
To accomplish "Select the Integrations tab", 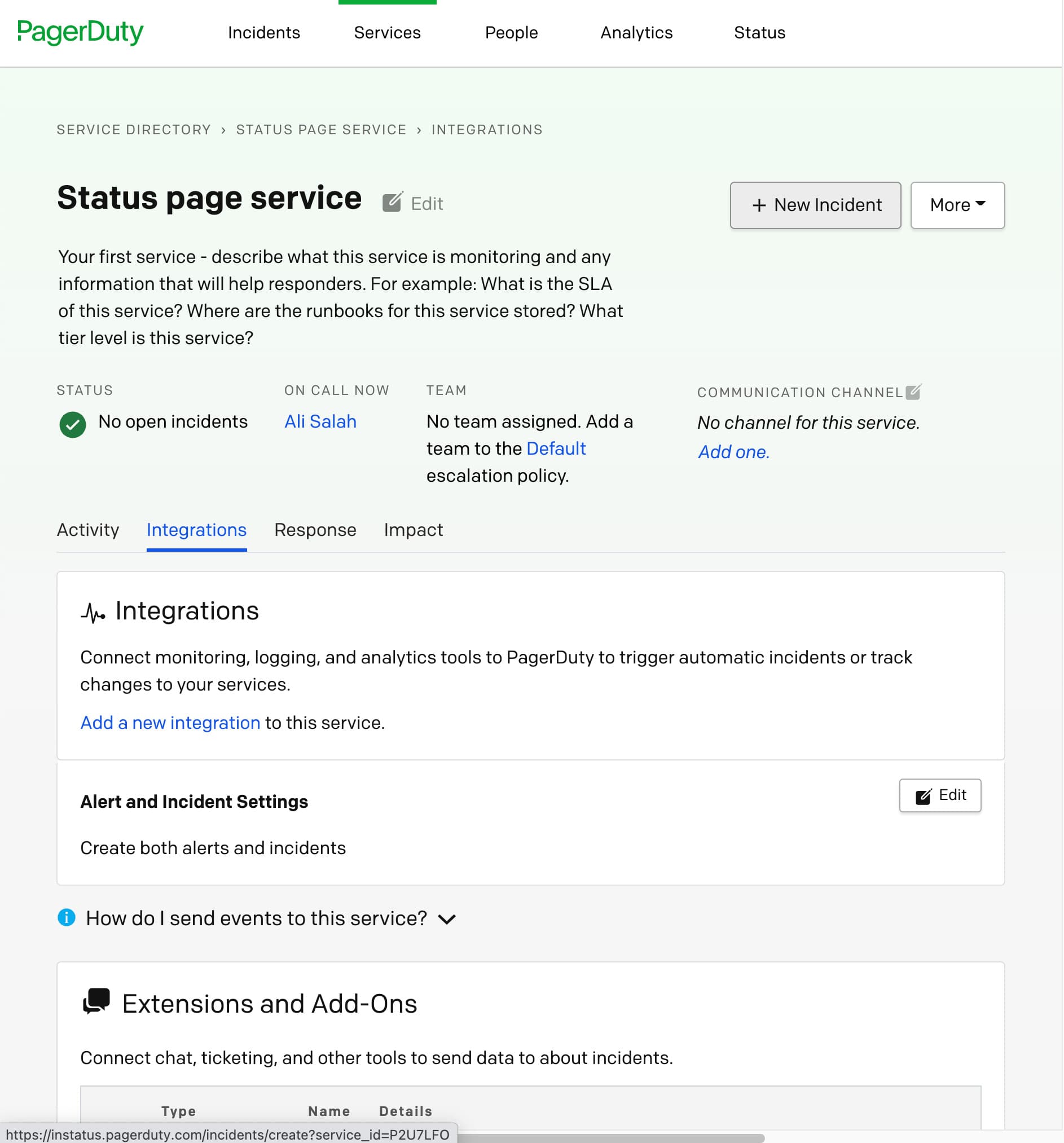I will click(x=196, y=530).
